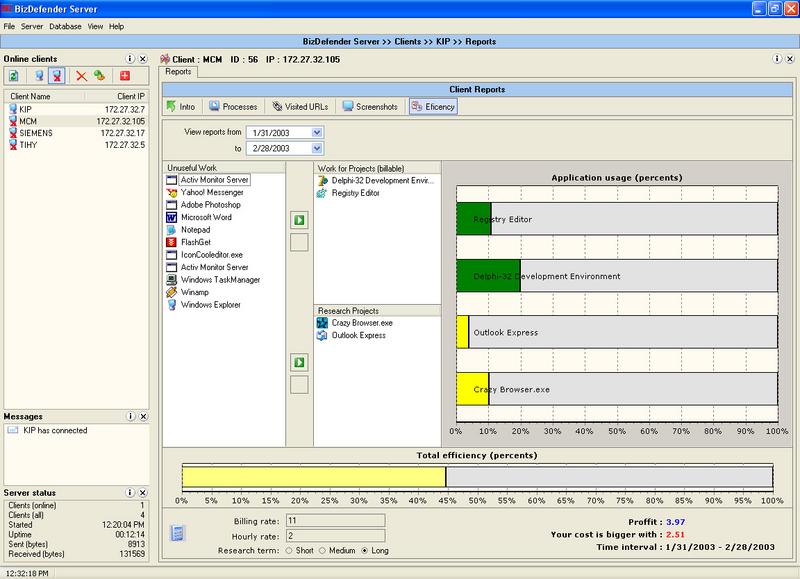Select the 'KIP has connected' message
This screenshot has width=800, height=579.
coord(55,431)
